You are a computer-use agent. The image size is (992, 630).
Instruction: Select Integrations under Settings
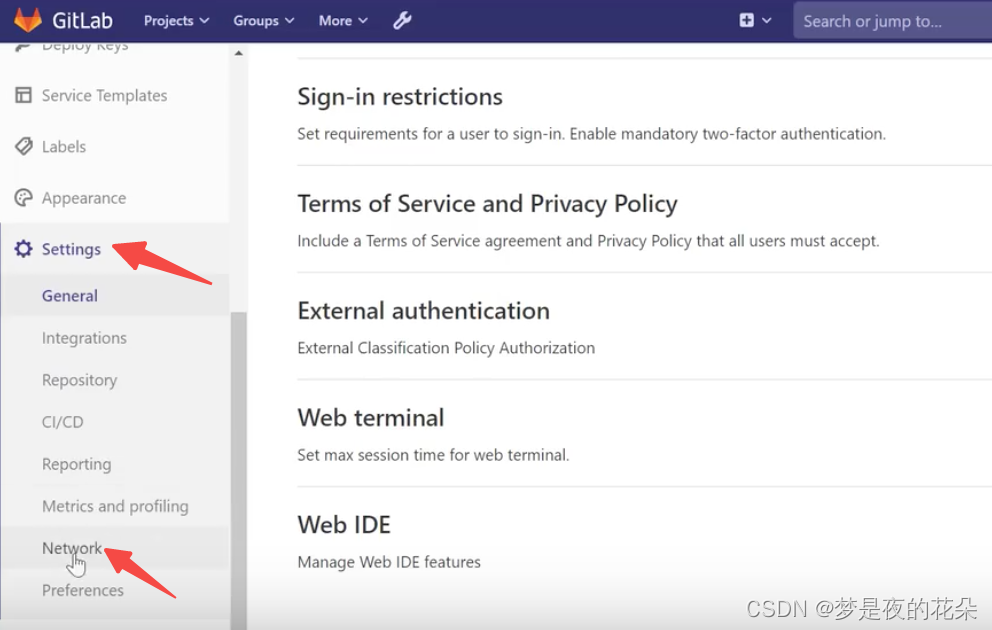click(84, 338)
